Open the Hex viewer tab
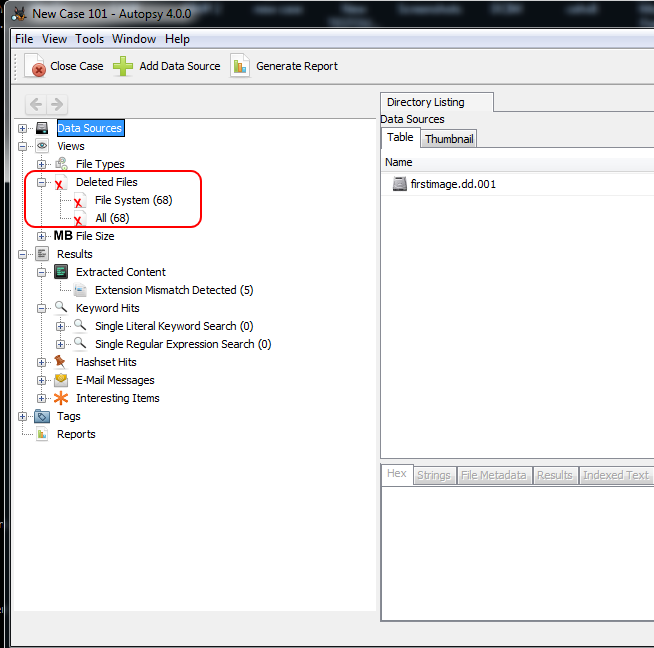 397,474
